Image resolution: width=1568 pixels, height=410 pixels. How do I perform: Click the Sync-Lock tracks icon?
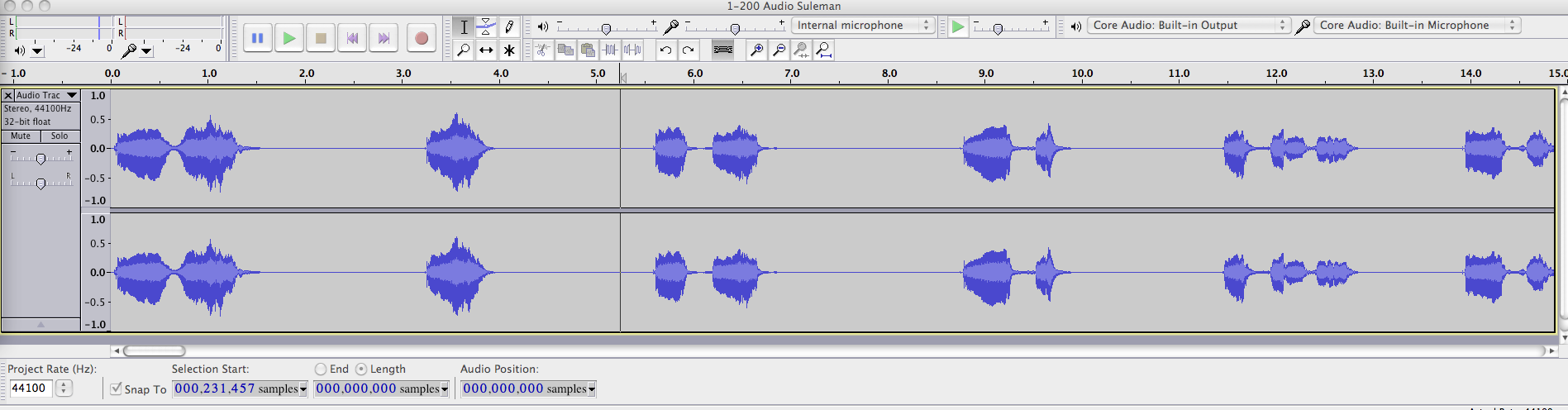point(722,50)
